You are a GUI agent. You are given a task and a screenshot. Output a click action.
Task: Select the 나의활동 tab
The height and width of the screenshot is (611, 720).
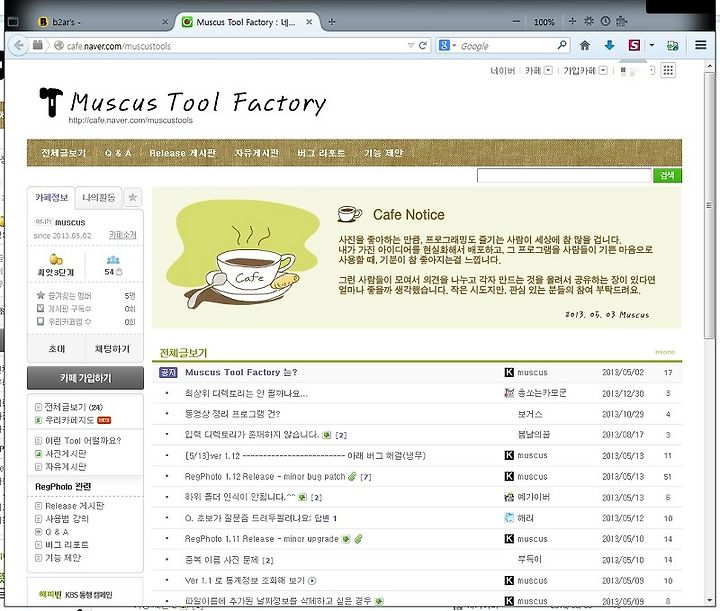[x=99, y=197]
